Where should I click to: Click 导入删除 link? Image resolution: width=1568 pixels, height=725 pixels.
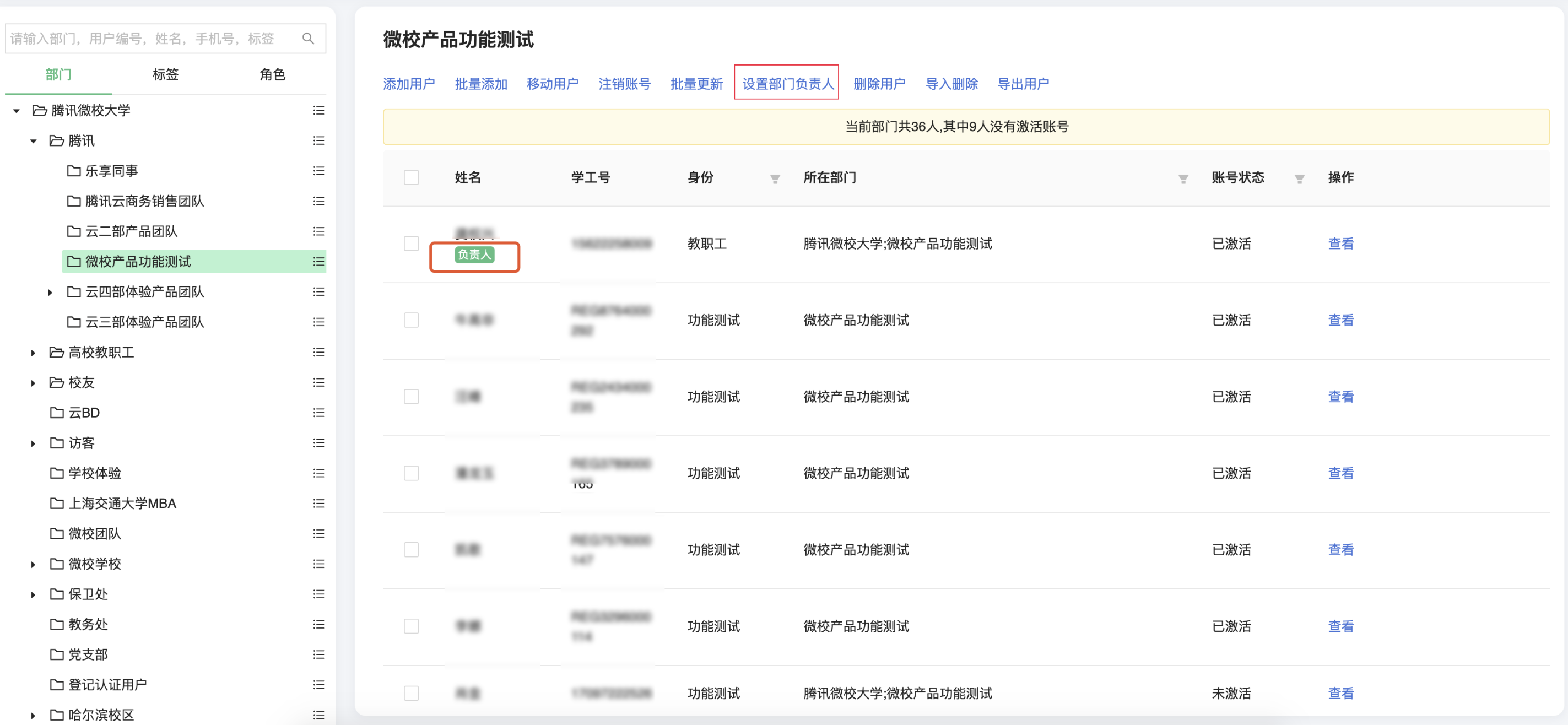point(951,84)
